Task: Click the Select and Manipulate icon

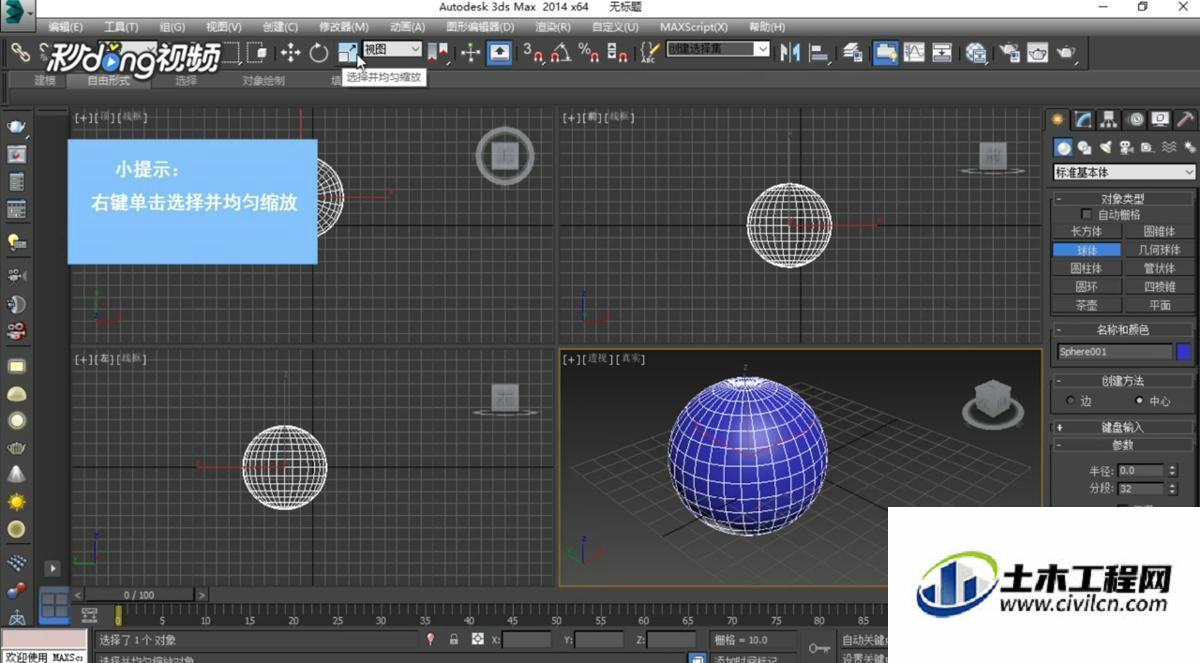Action: 471,53
